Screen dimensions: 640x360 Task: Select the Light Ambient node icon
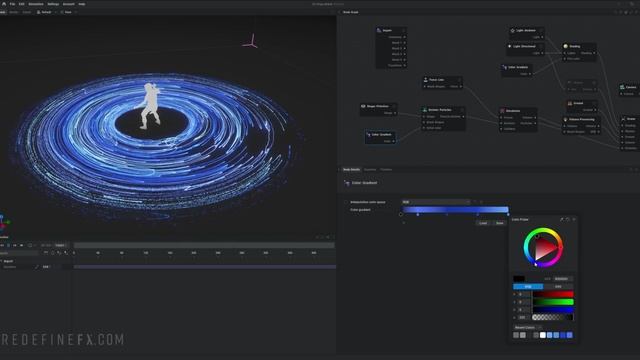point(513,30)
